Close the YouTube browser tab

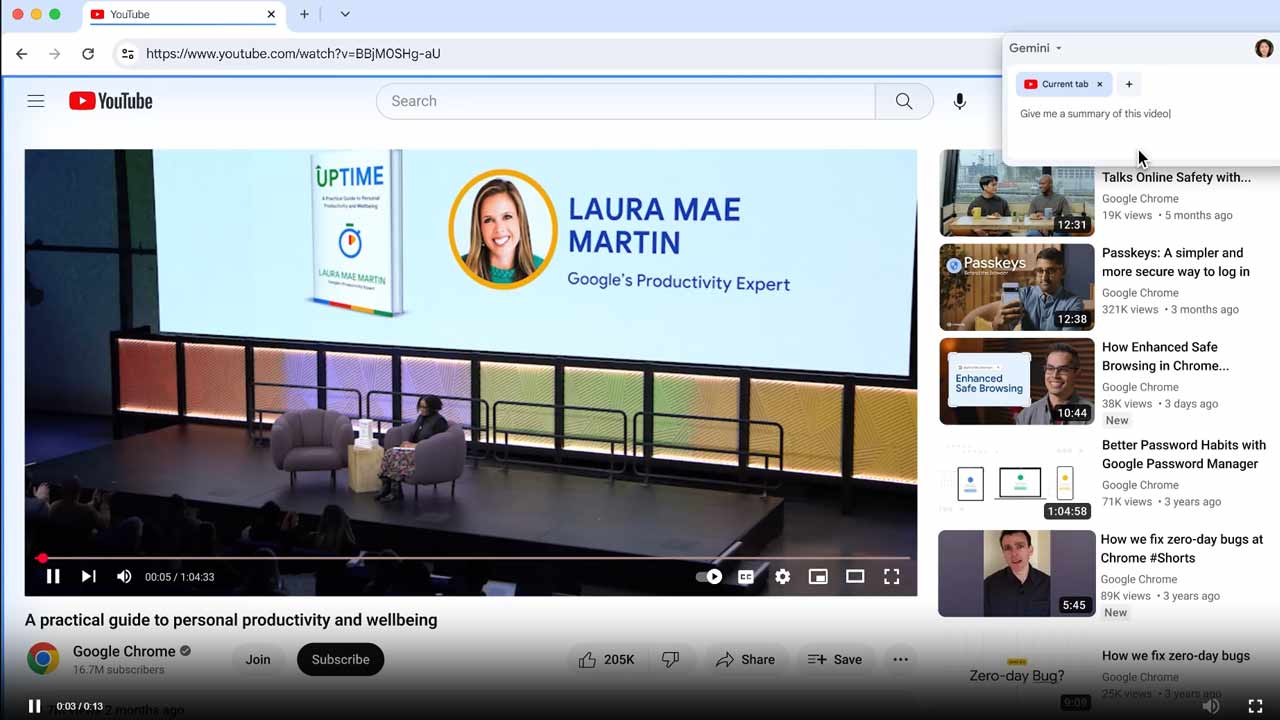[x=271, y=14]
